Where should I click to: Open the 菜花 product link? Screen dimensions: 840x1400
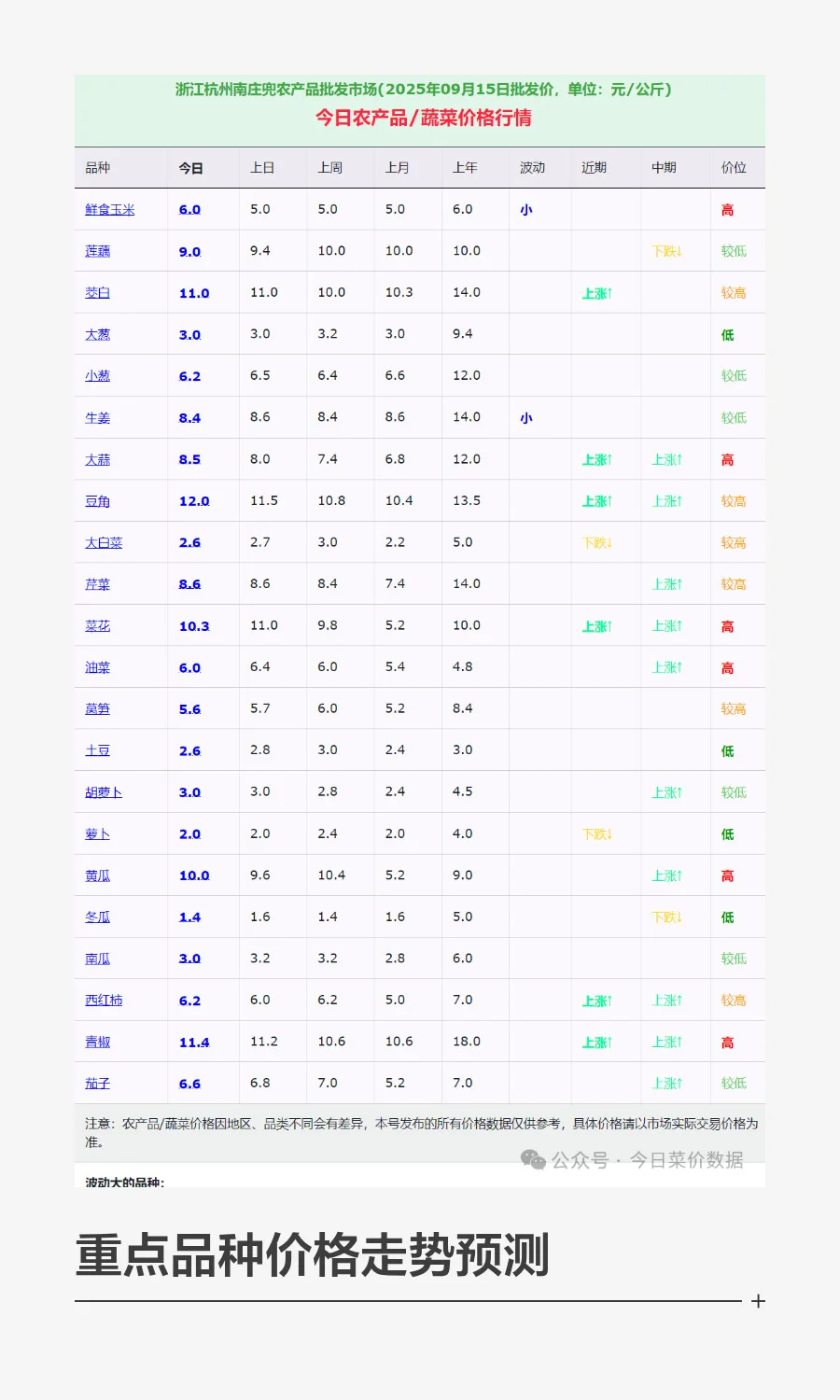(x=98, y=626)
